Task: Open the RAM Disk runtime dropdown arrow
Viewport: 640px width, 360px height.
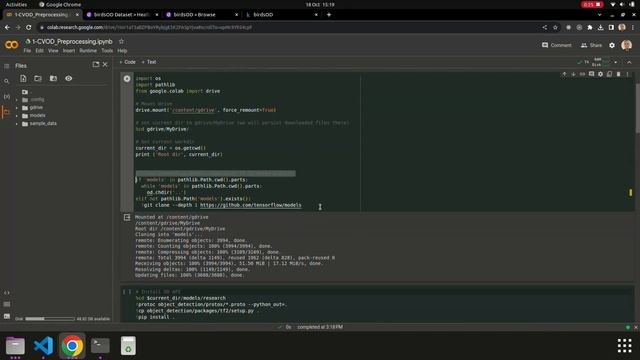Action: [616, 62]
